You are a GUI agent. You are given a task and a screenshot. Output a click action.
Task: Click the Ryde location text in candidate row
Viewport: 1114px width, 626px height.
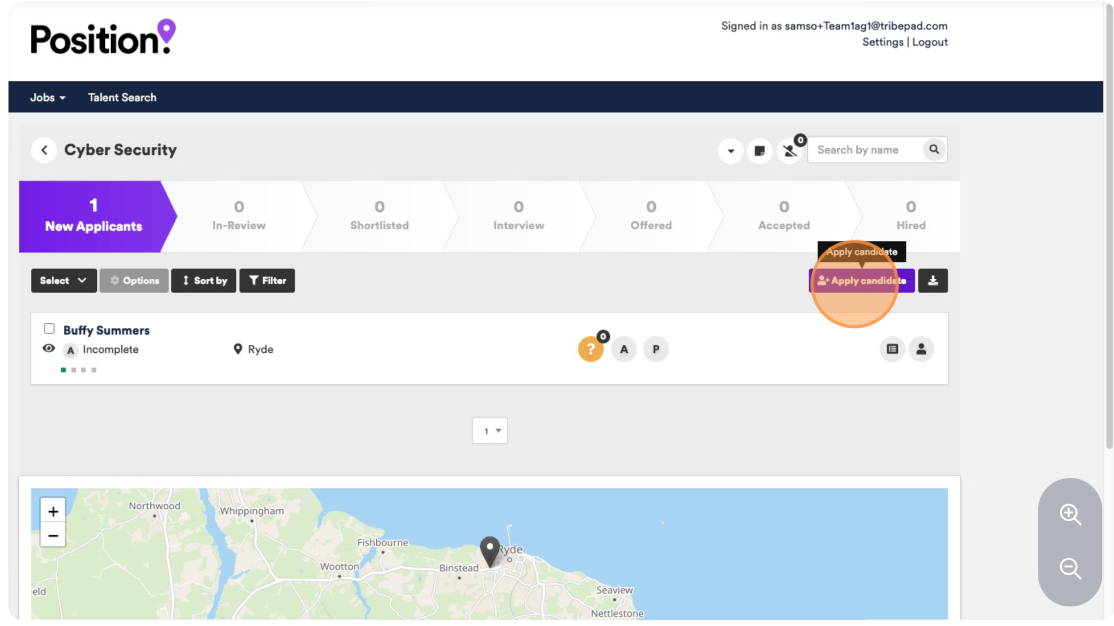click(261, 350)
